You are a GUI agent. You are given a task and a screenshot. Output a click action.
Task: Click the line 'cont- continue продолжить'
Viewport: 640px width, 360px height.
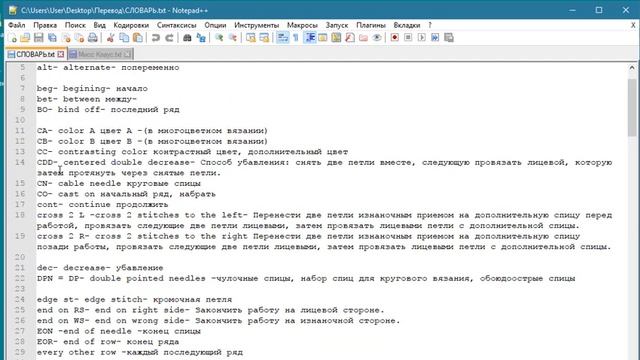click(102, 204)
